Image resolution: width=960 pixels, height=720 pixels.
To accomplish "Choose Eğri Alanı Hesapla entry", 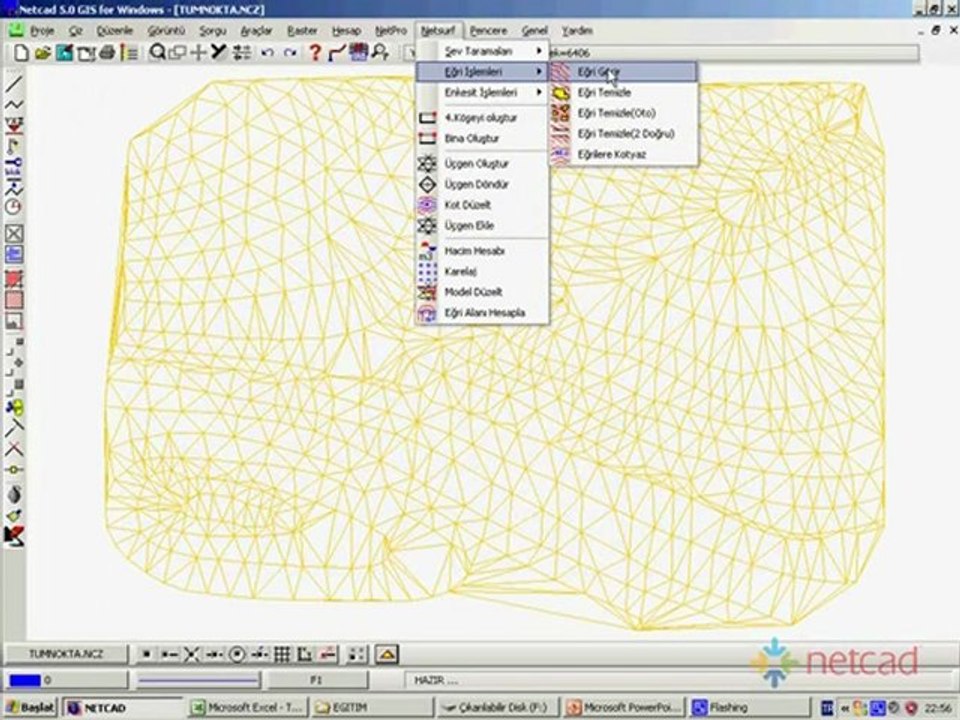I will point(482,313).
